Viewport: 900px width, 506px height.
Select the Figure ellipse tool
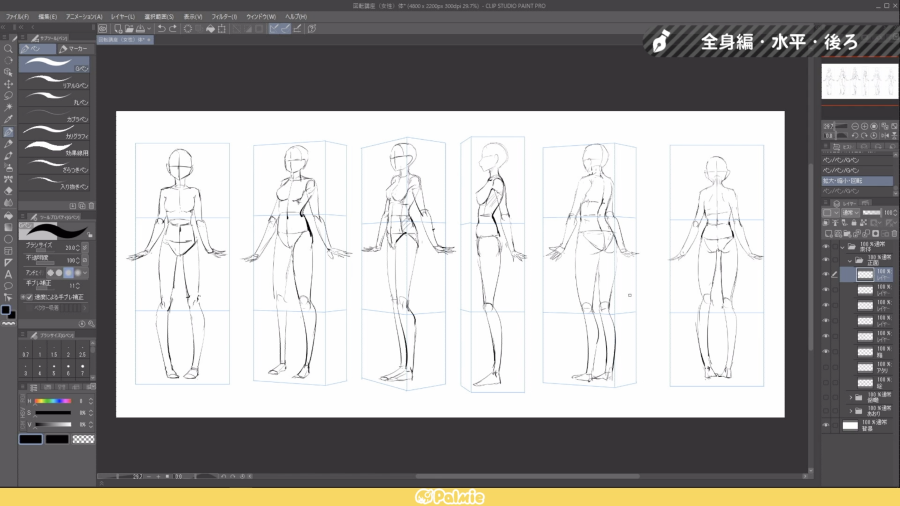coord(8,239)
